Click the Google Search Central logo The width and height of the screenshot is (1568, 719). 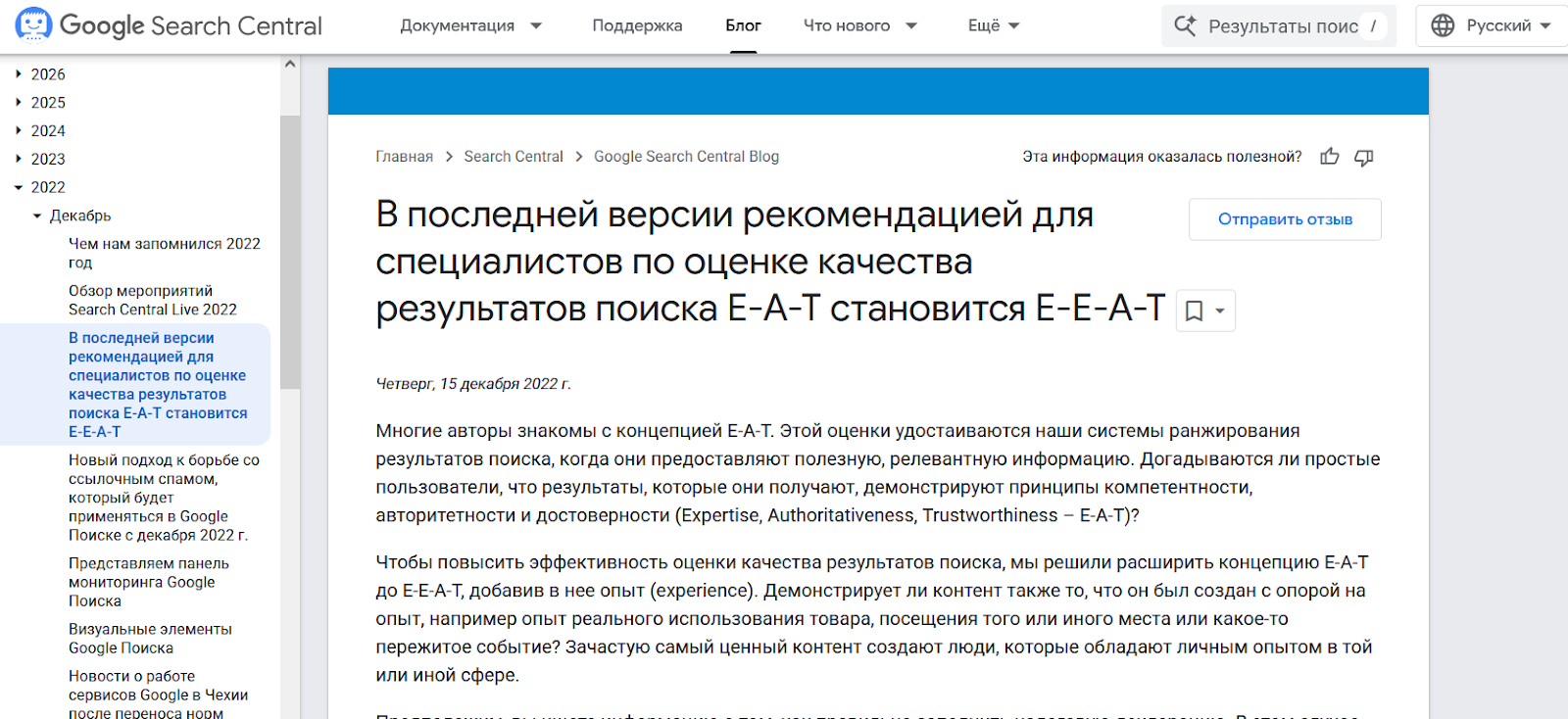[169, 25]
